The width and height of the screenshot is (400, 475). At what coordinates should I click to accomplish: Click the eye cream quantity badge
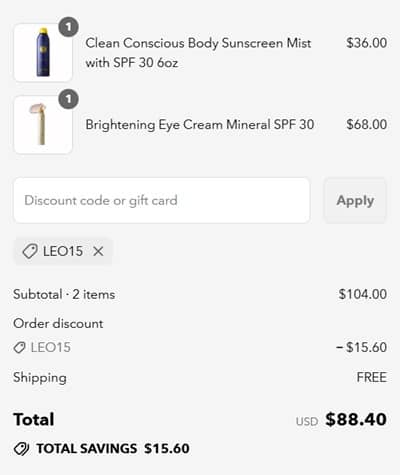69,99
